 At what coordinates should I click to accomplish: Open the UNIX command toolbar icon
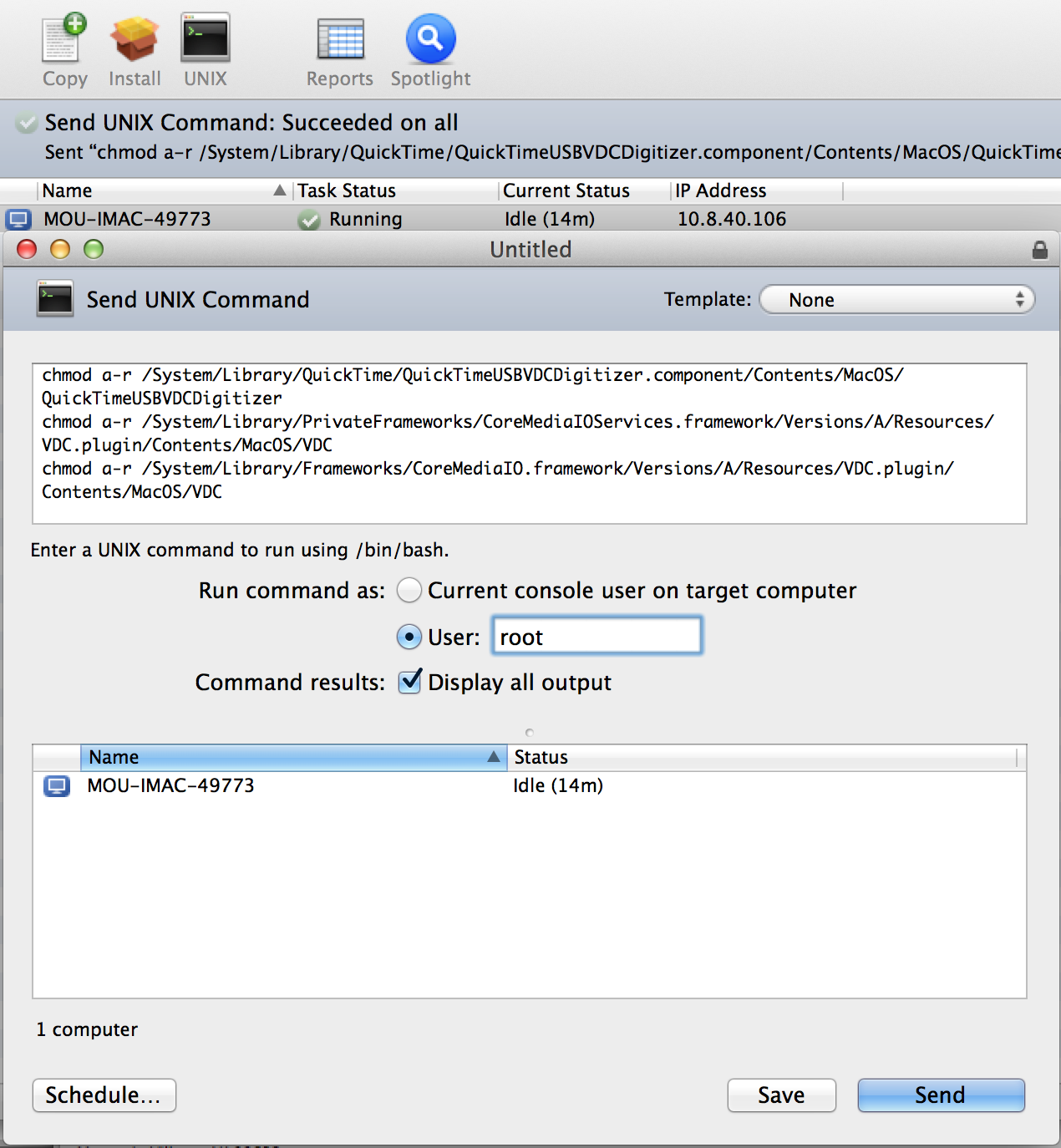pyautogui.click(x=205, y=39)
